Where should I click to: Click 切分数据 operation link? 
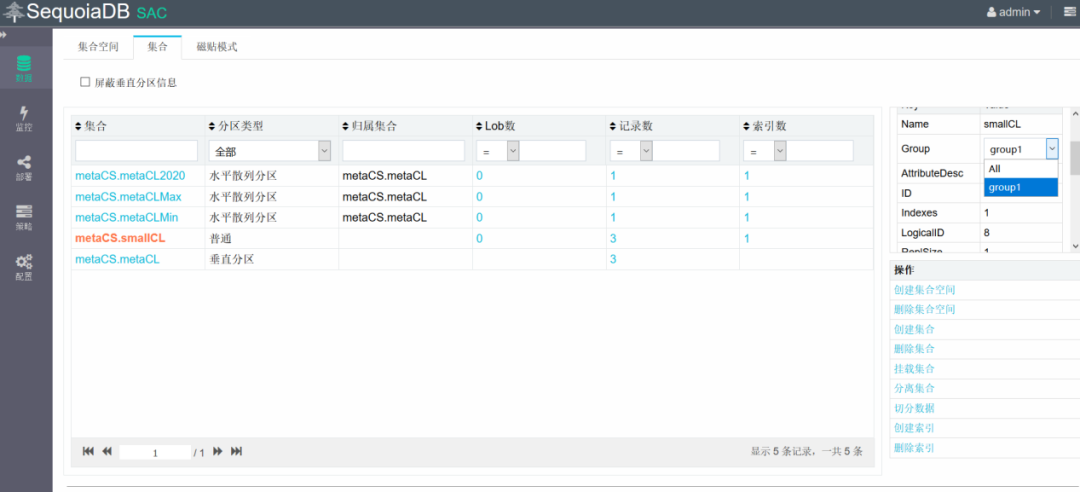[914, 409]
